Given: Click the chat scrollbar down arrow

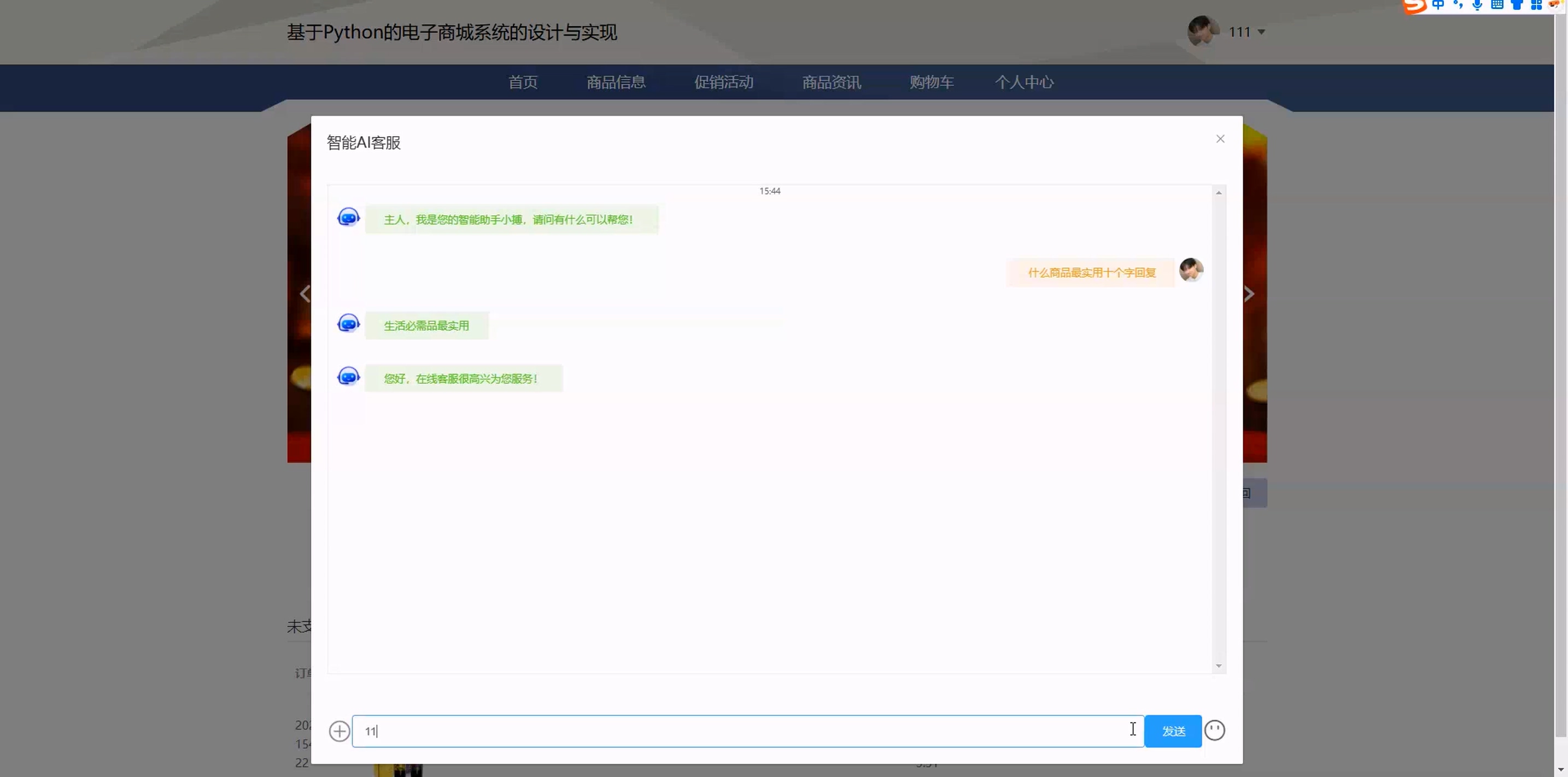Looking at the screenshot, I should 1218,666.
